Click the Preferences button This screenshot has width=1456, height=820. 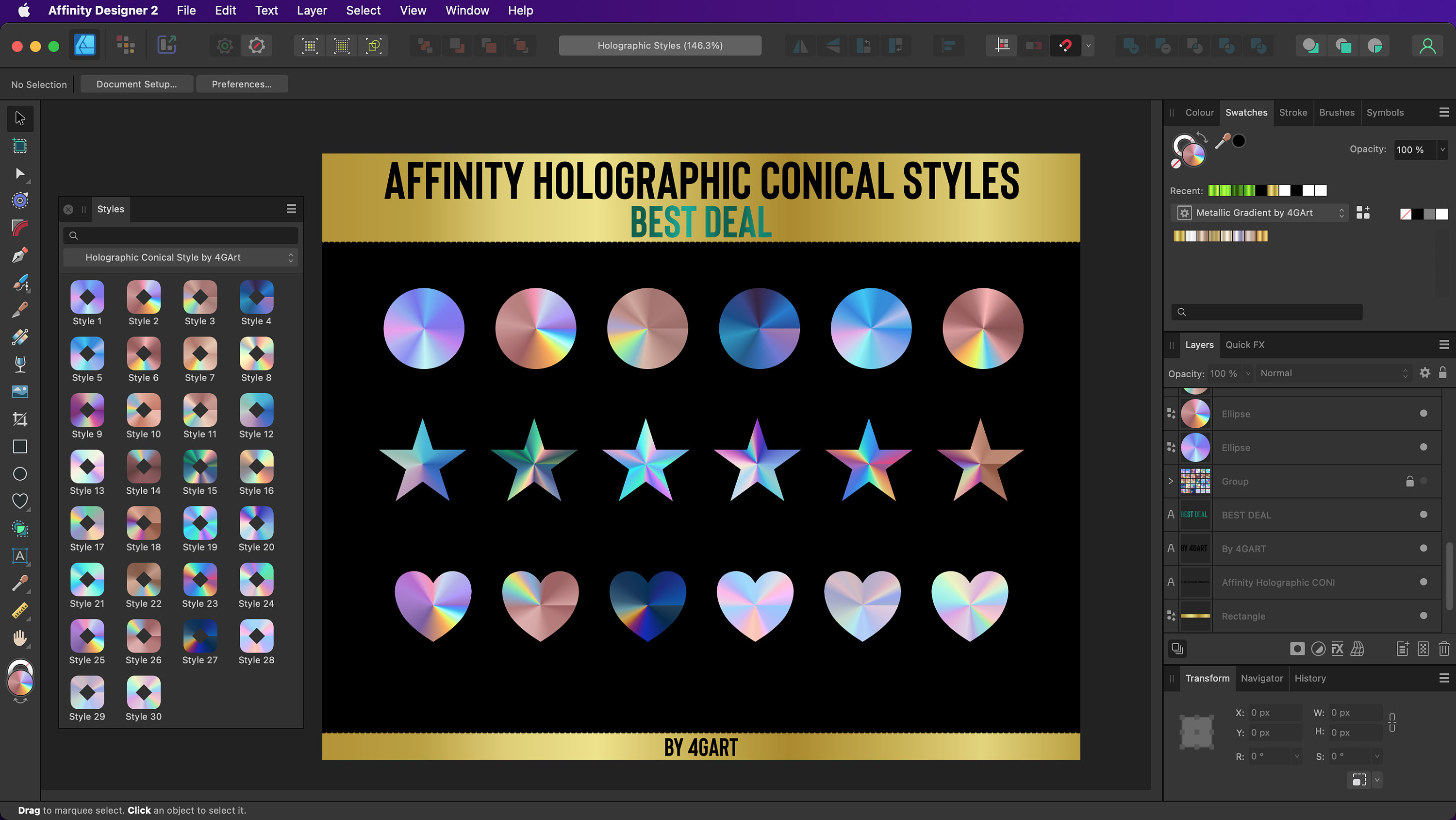(x=242, y=84)
